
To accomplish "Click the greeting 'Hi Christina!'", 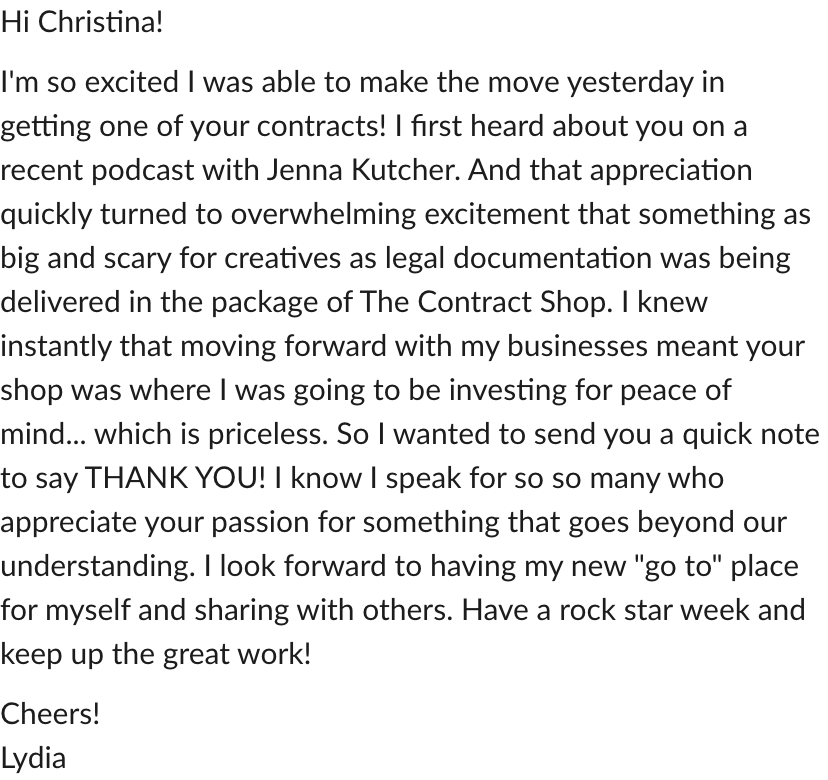I will coord(82,23).
